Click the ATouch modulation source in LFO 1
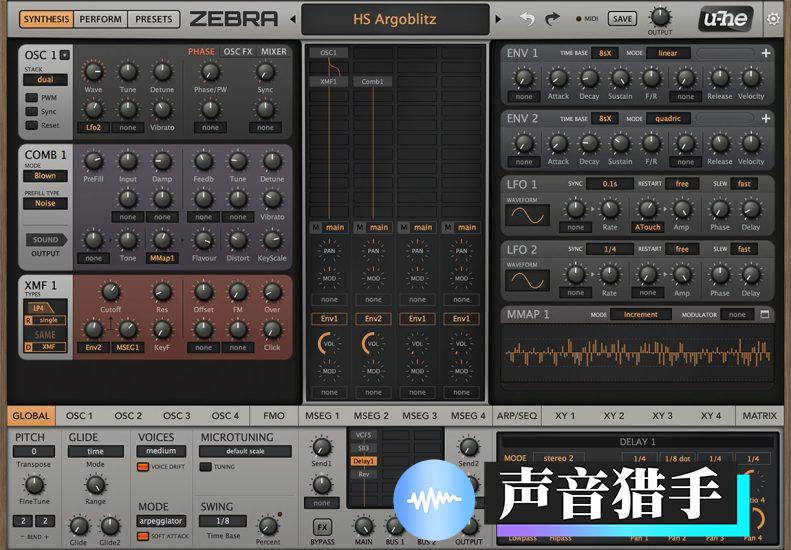Image resolution: width=791 pixels, height=550 pixels. [x=647, y=228]
